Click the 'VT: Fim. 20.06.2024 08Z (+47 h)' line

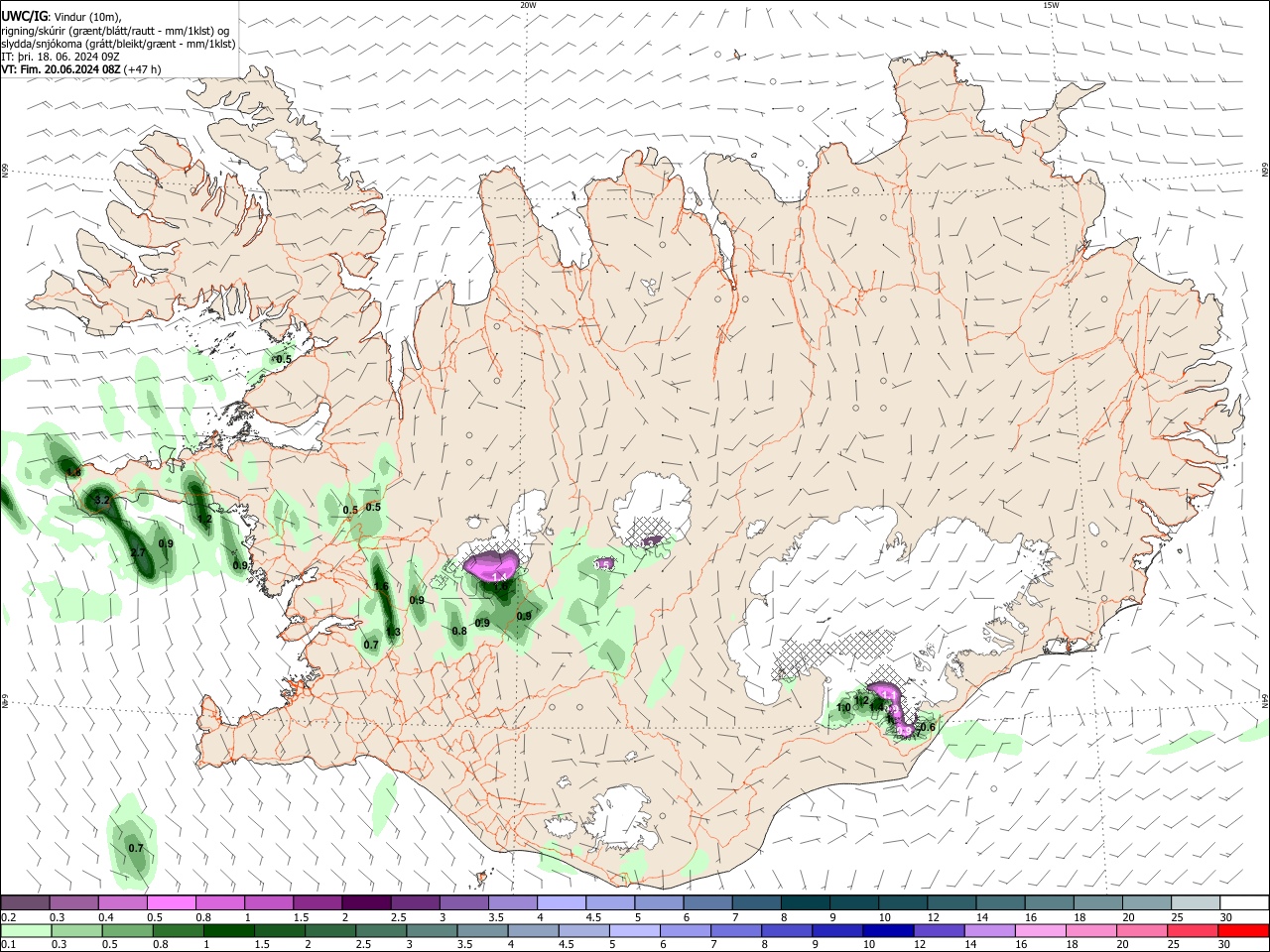[x=81, y=69]
